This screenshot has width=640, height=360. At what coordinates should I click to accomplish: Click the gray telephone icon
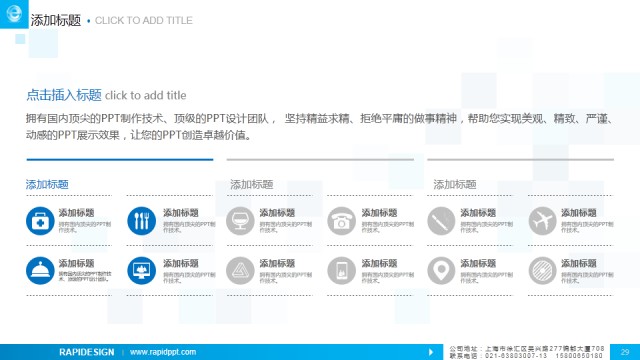[342, 221]
